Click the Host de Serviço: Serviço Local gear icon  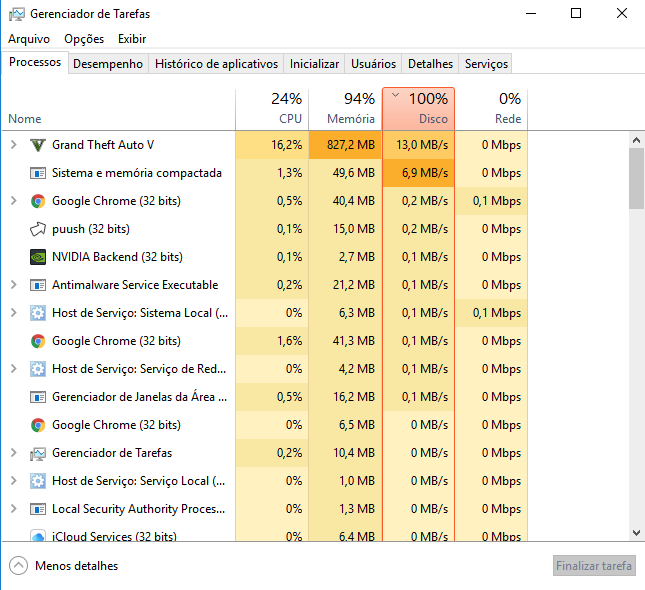pos(38,481)
